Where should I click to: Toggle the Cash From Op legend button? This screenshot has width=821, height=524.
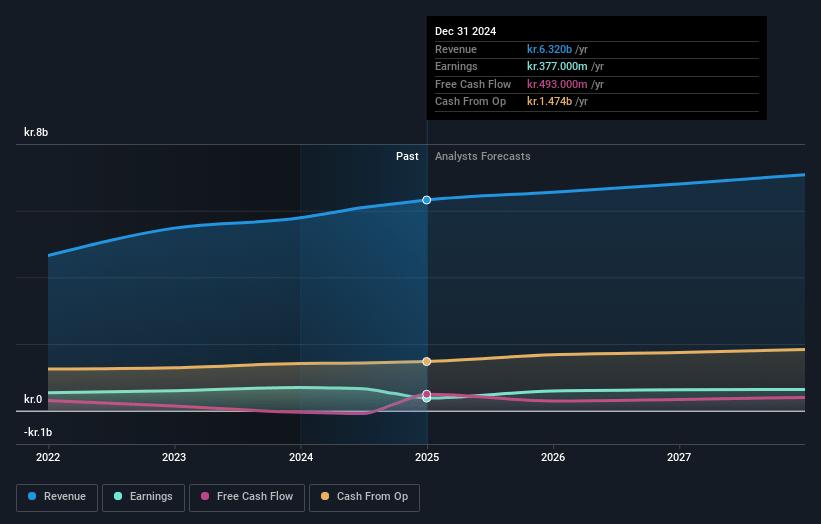coord(364,497)
